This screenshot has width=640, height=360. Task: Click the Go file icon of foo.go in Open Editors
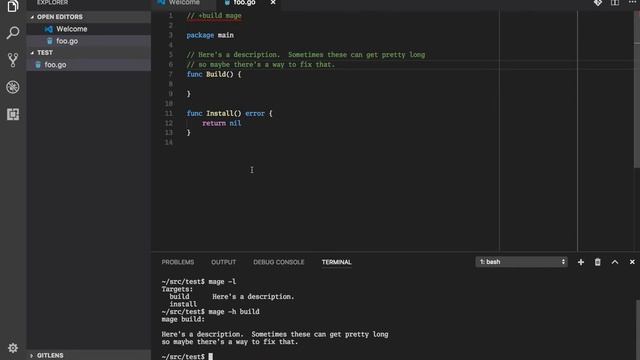point(49,41)
